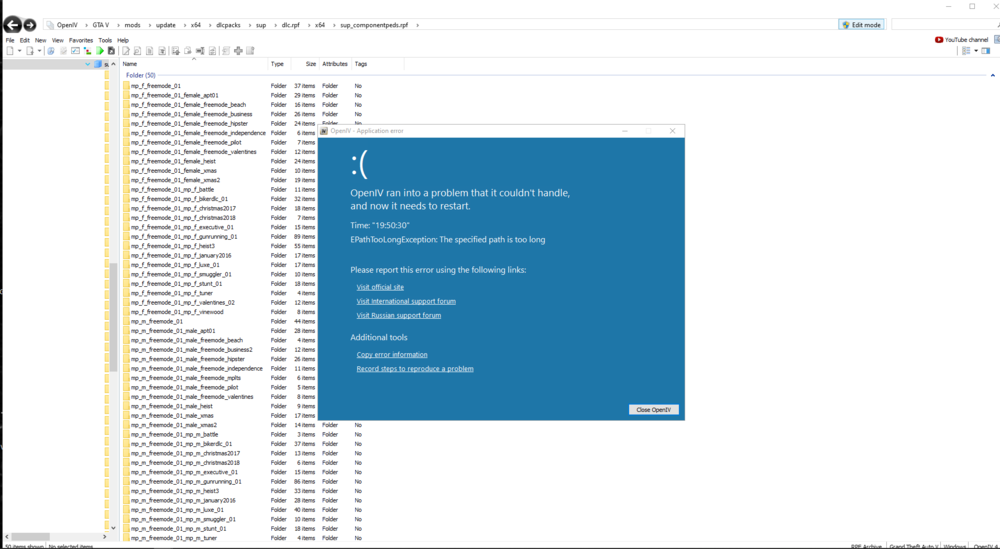Screen dimensions: 1000x549
Task: Open the Favorites menu
Action: tap(81, 40)
